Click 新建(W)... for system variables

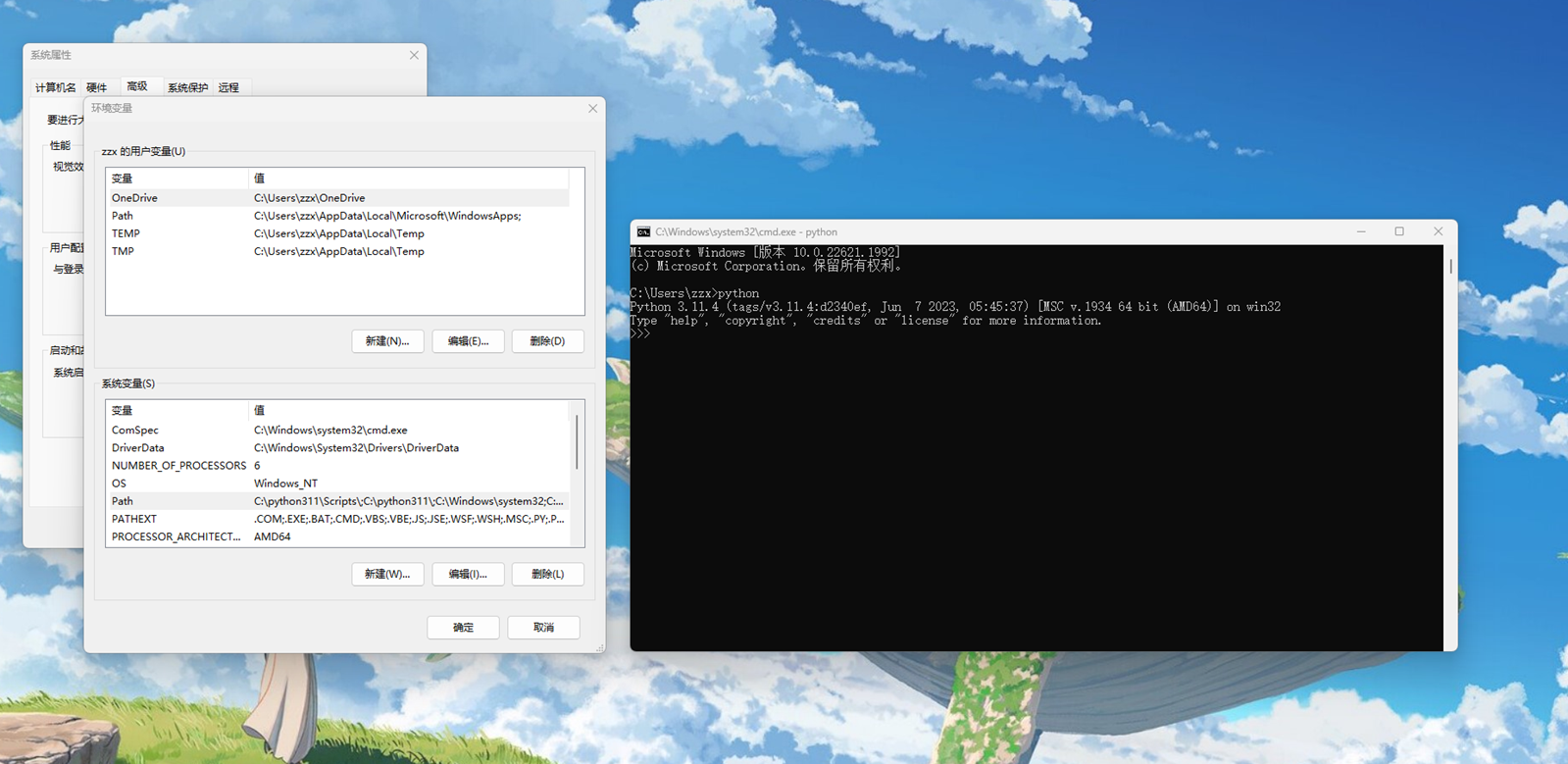click(x=387, y=574)
